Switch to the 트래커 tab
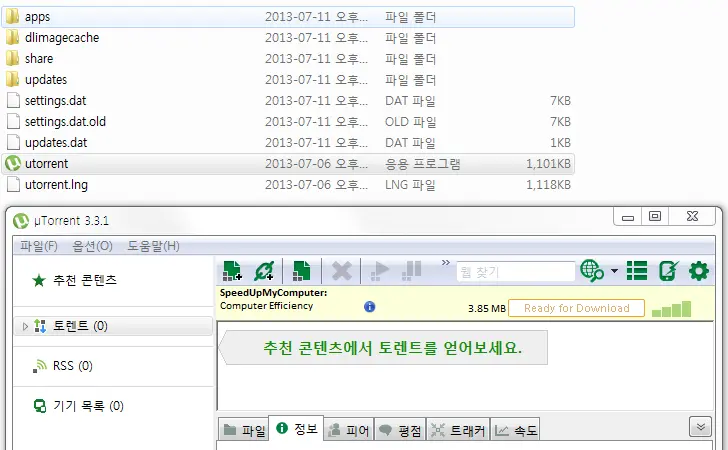The image size is (728, 450). pos(458,431)
